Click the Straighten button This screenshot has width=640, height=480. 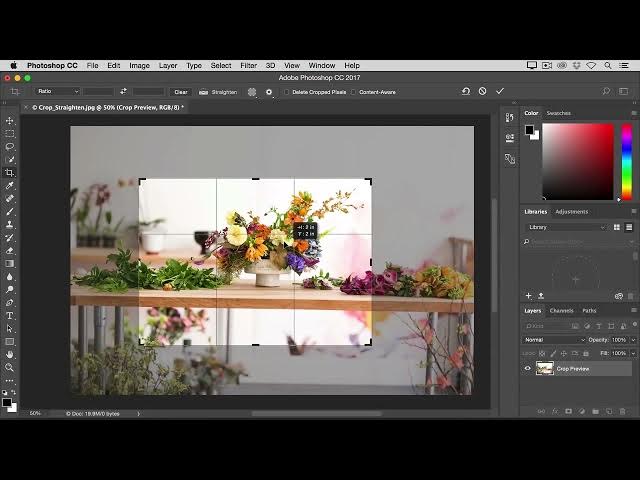pos(218,92)
